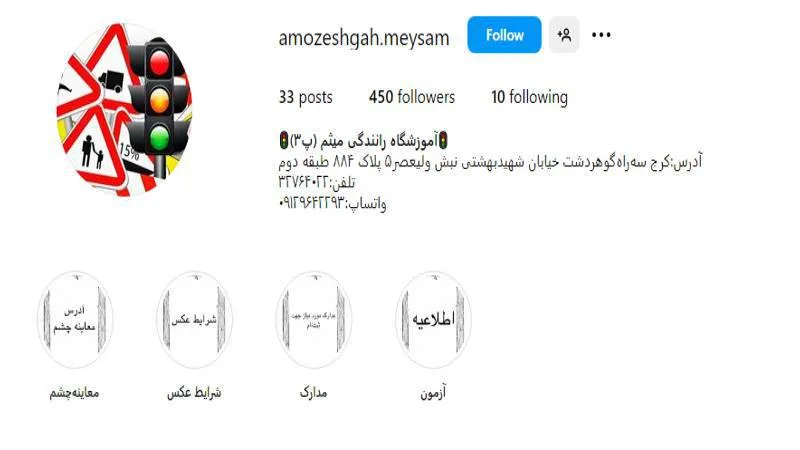This screenshot has width=800, height=450.
Task: Open the شرایط عکس story highlight circle
Action: [194, 320]
